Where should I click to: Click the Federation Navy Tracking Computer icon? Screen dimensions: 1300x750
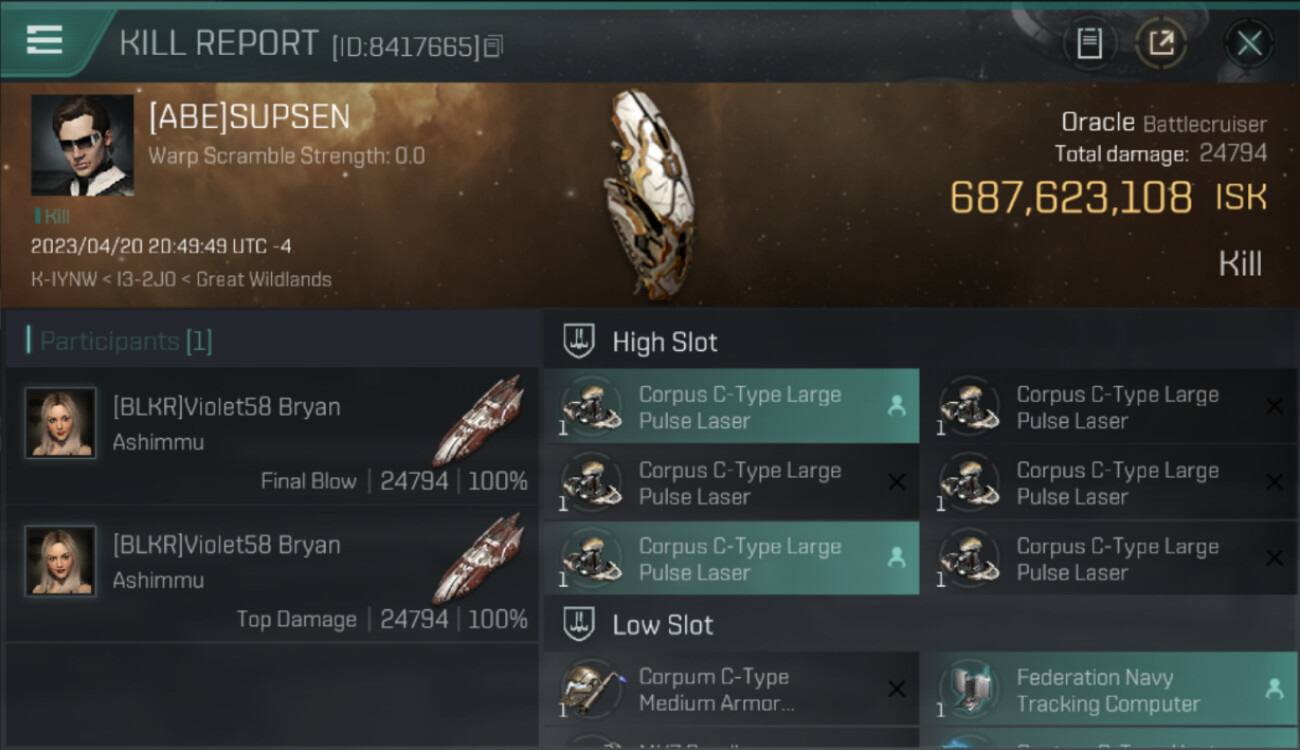click(968, 689)
